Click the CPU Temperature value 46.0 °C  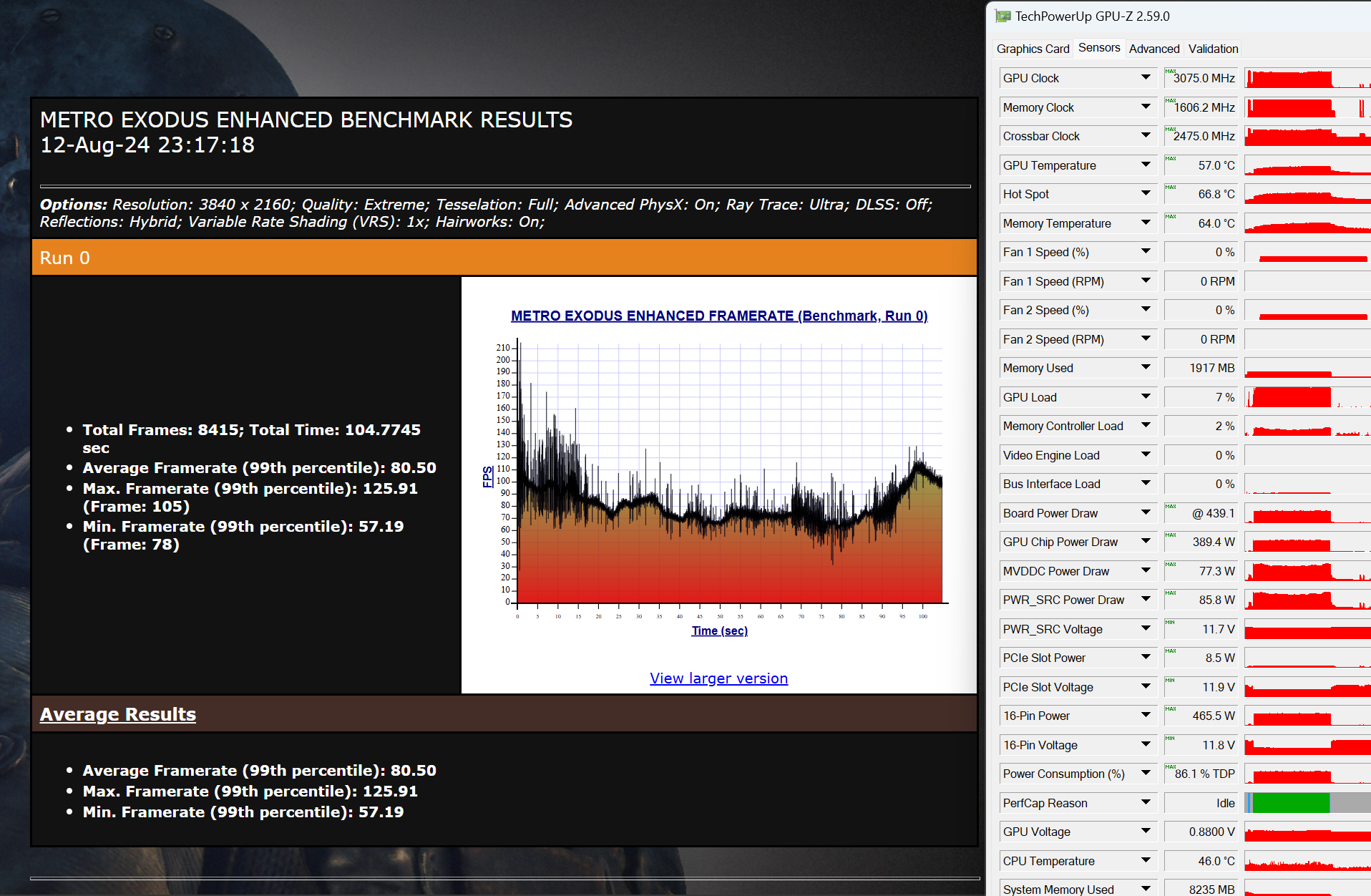click(1201, 861)
